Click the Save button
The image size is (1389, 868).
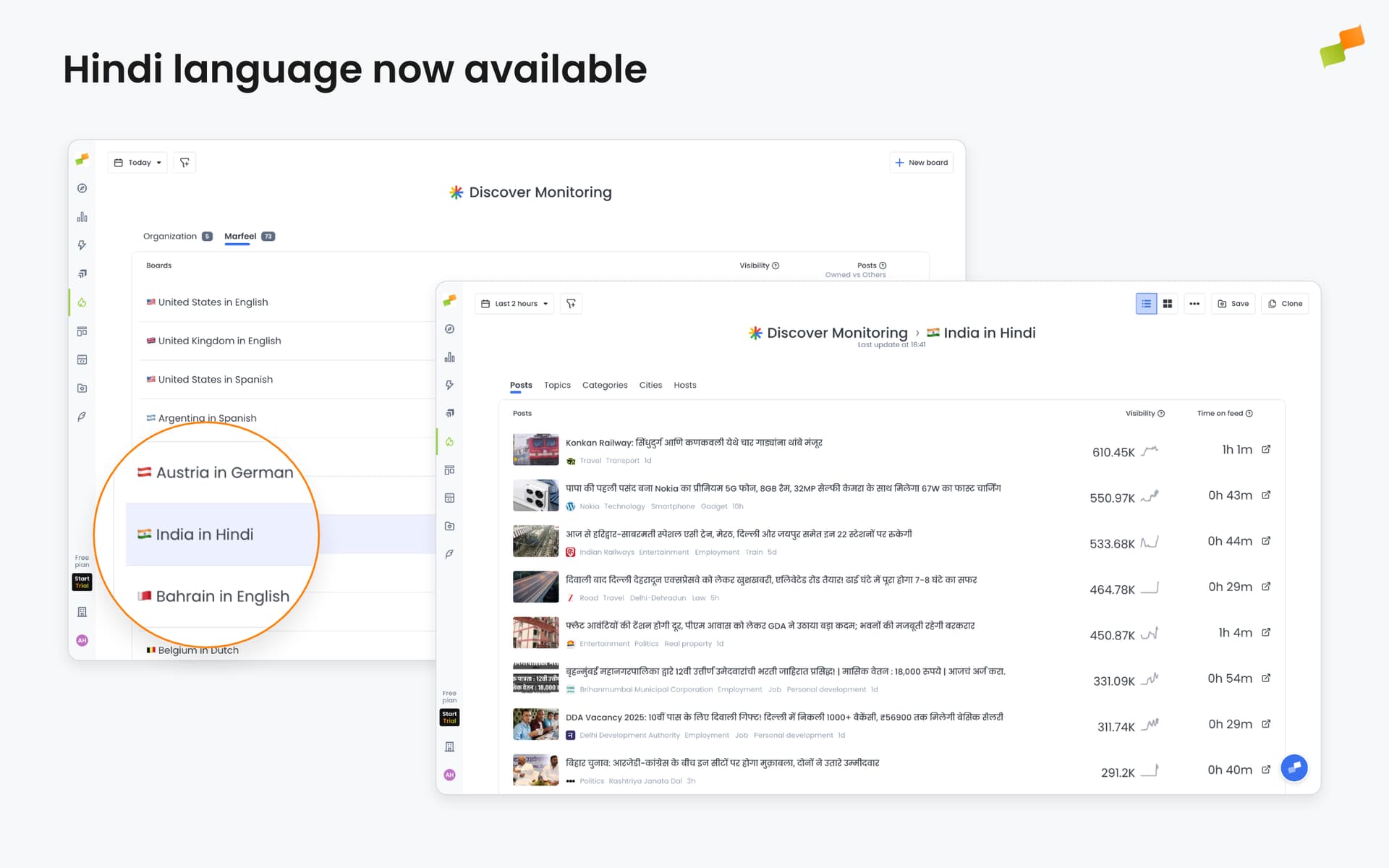pyautogui.click(x=1233, y=304)
